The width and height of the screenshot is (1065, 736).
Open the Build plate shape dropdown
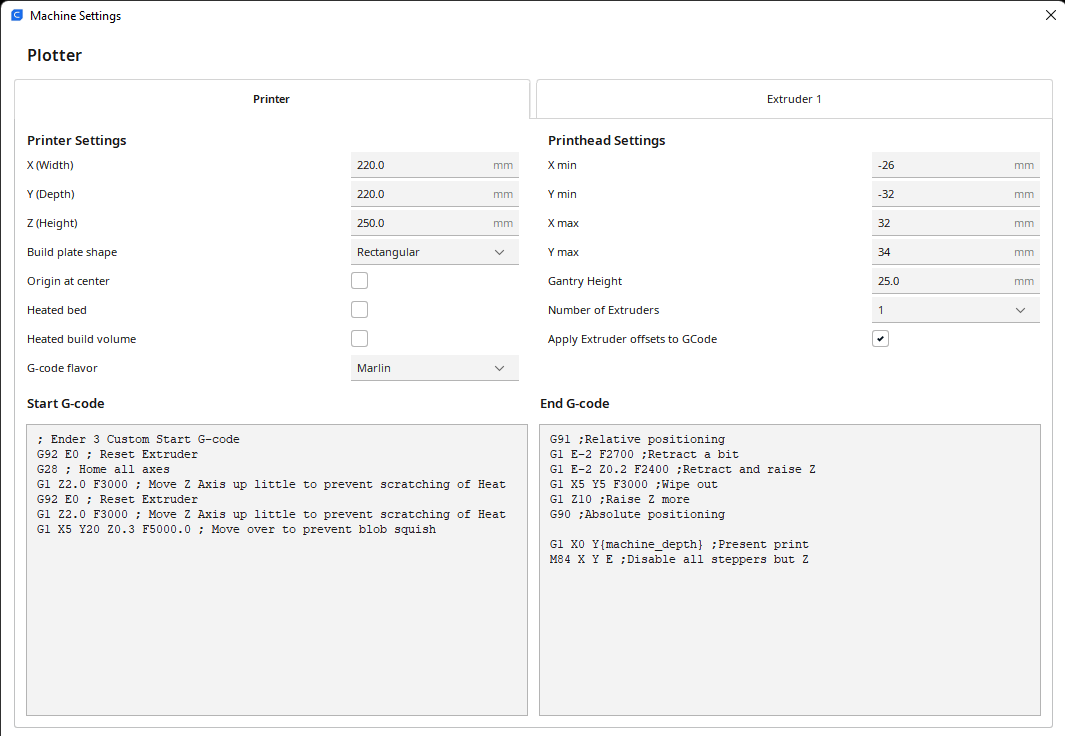click(x=434, y=252)
